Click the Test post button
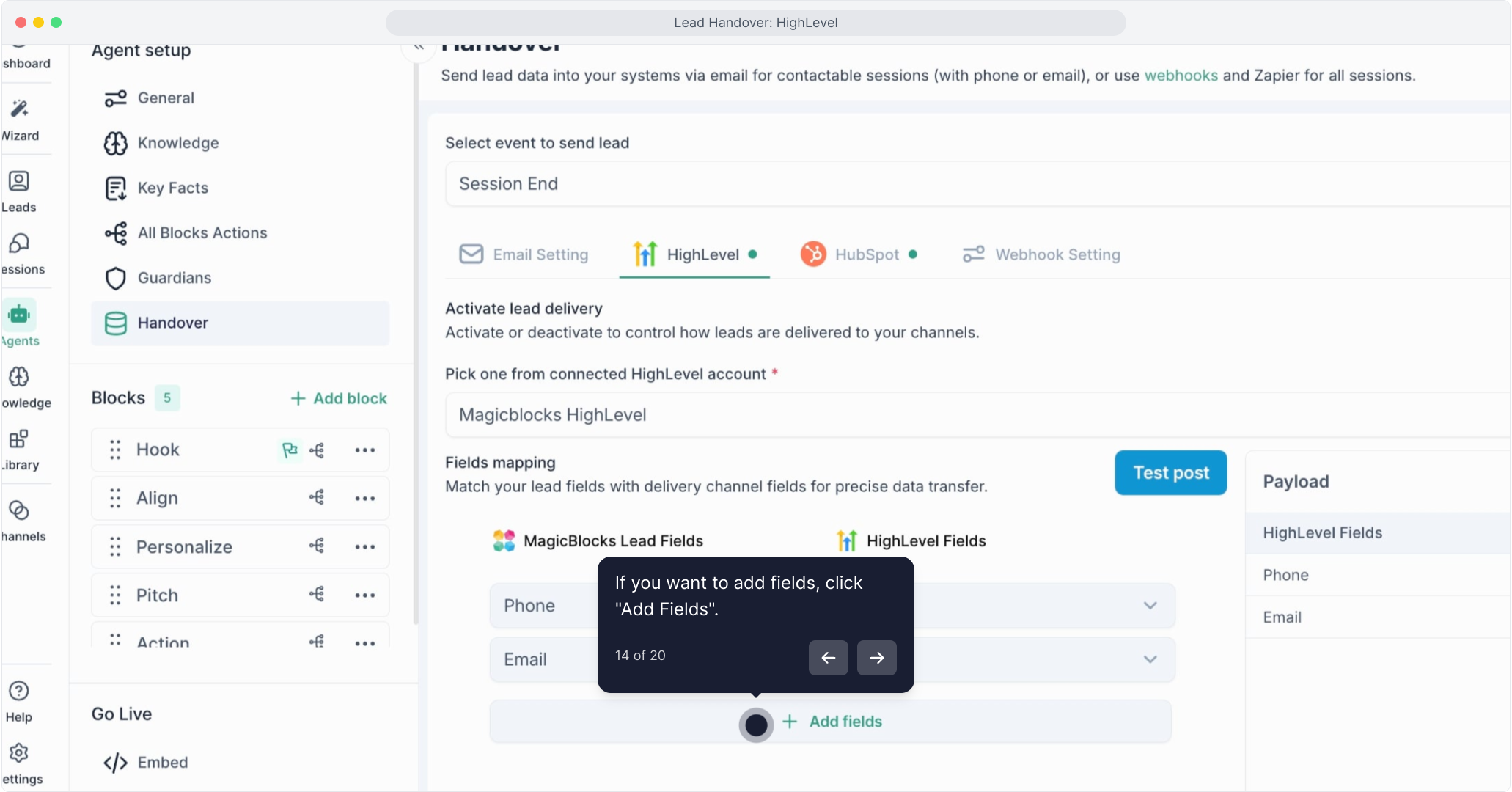Viewport: 1512px width, 792px height. 1170,473
